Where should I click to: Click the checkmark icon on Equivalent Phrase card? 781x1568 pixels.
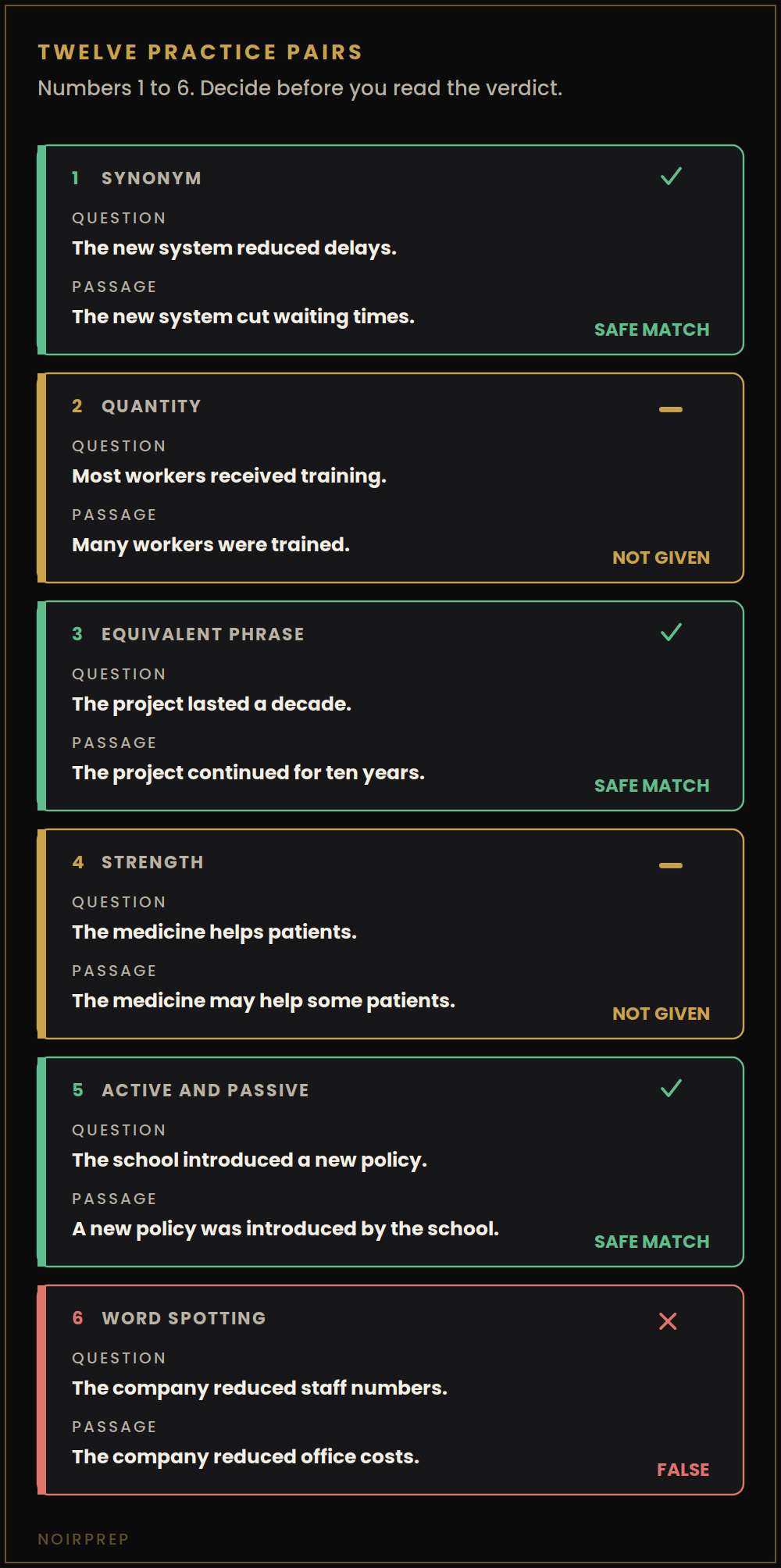(x=671, y=633)
